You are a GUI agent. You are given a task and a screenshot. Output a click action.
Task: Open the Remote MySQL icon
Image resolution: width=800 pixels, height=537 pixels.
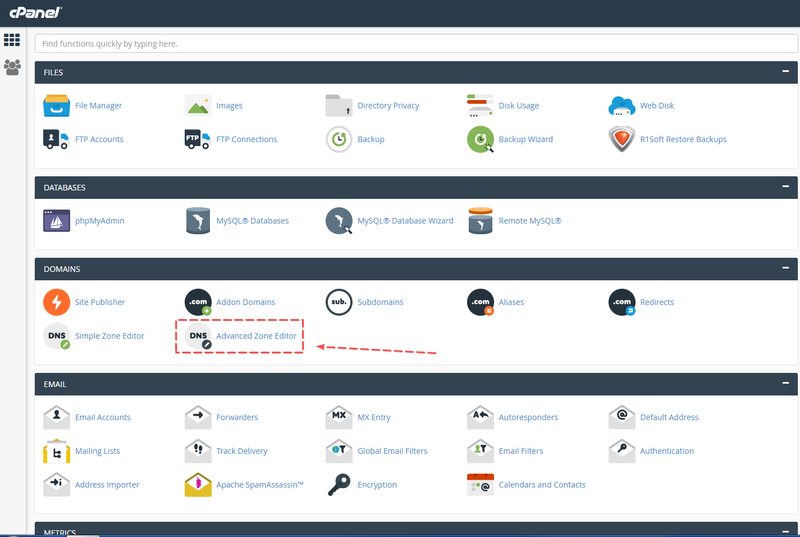480,221
